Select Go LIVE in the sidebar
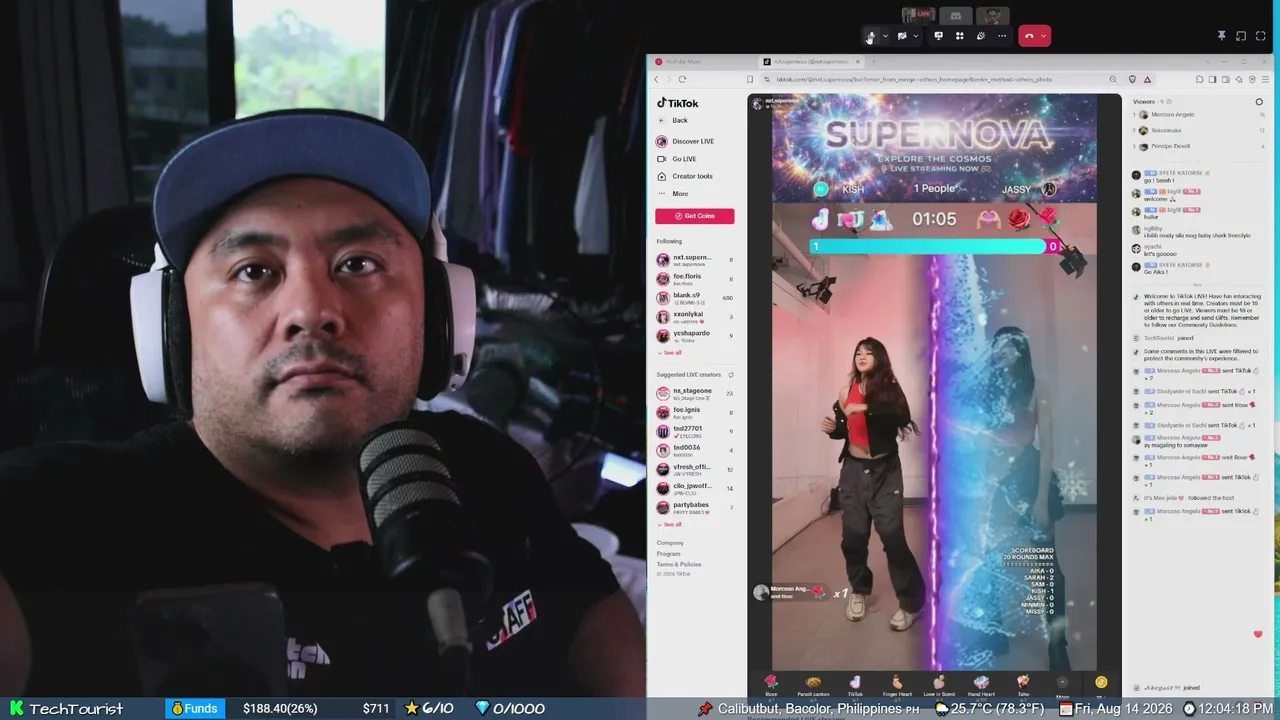Image resolution: width=1280 pixels, height=720 pixels. pos(676,159)
